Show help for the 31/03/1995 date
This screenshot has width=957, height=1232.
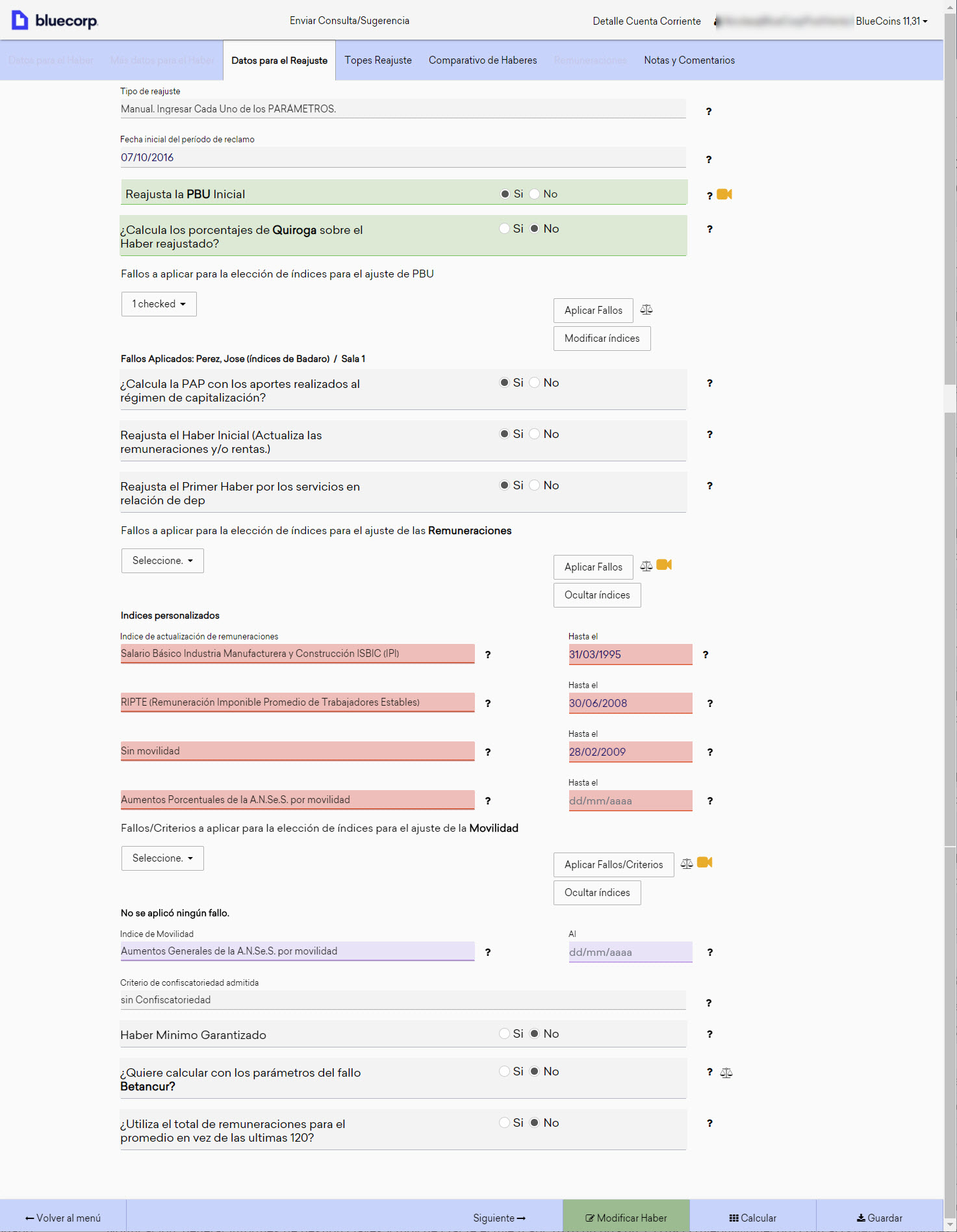click(x=706, y=655)
